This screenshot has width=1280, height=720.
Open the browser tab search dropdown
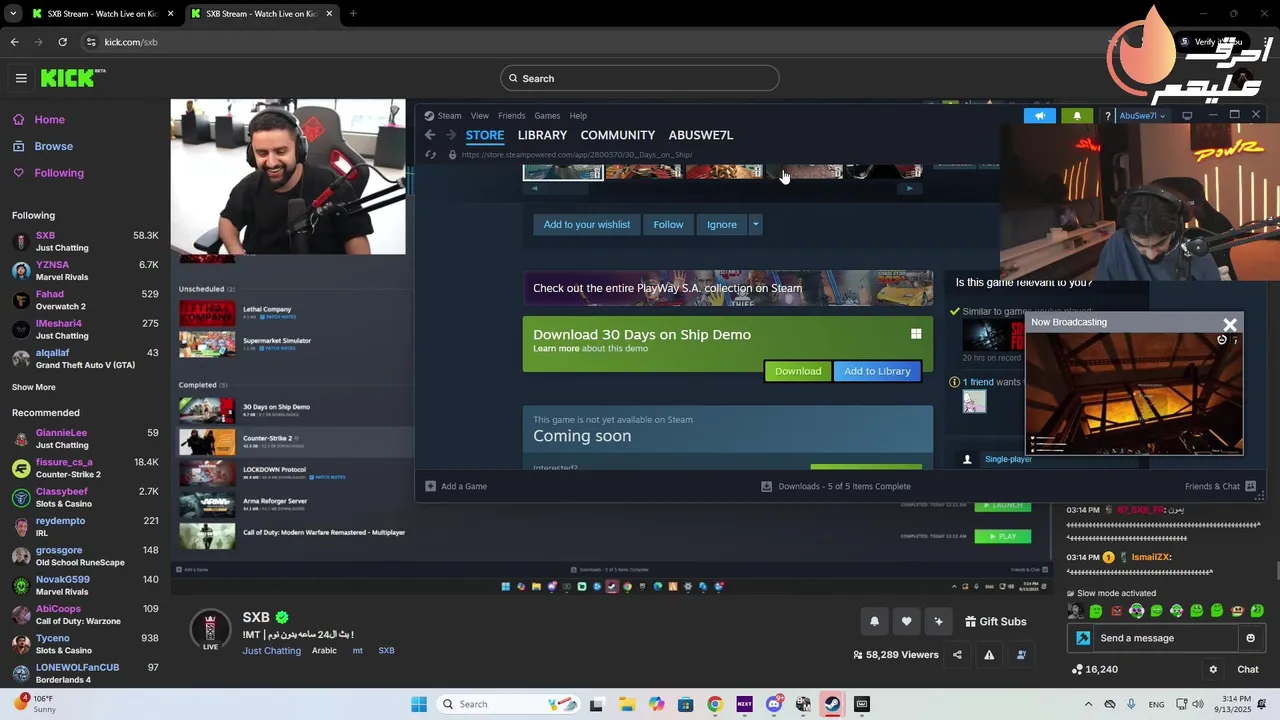coord(12,14)
